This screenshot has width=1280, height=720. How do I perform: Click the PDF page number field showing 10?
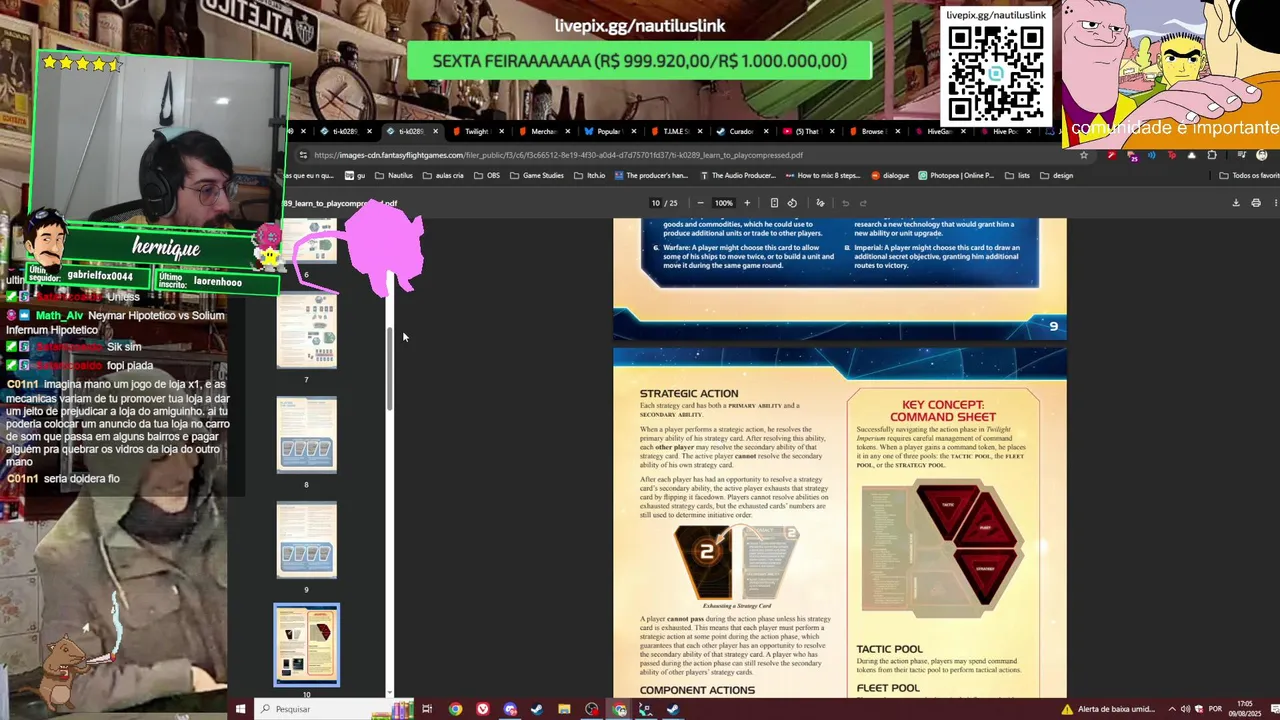point(656,203)
